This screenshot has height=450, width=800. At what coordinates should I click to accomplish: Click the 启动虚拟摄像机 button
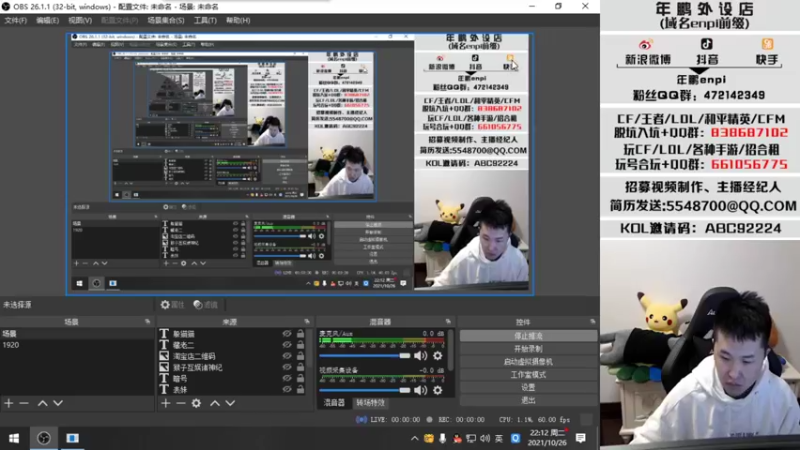(x=528, y=361)
